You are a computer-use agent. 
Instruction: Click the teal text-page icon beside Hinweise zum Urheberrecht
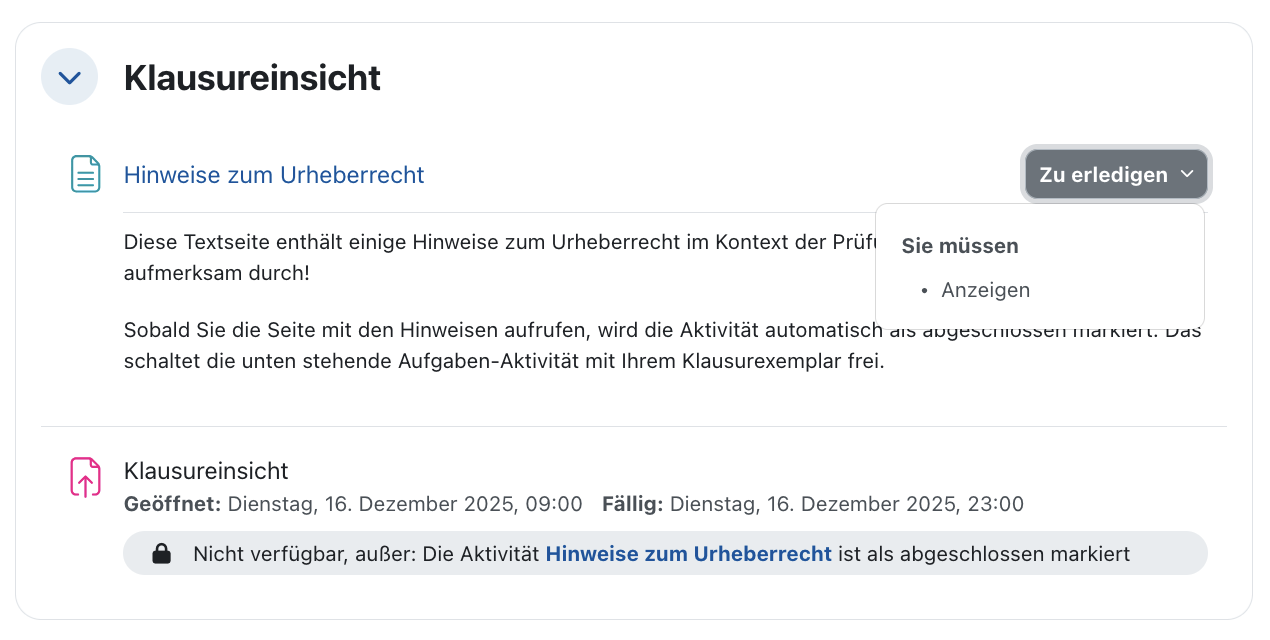[x=86, y=174]
